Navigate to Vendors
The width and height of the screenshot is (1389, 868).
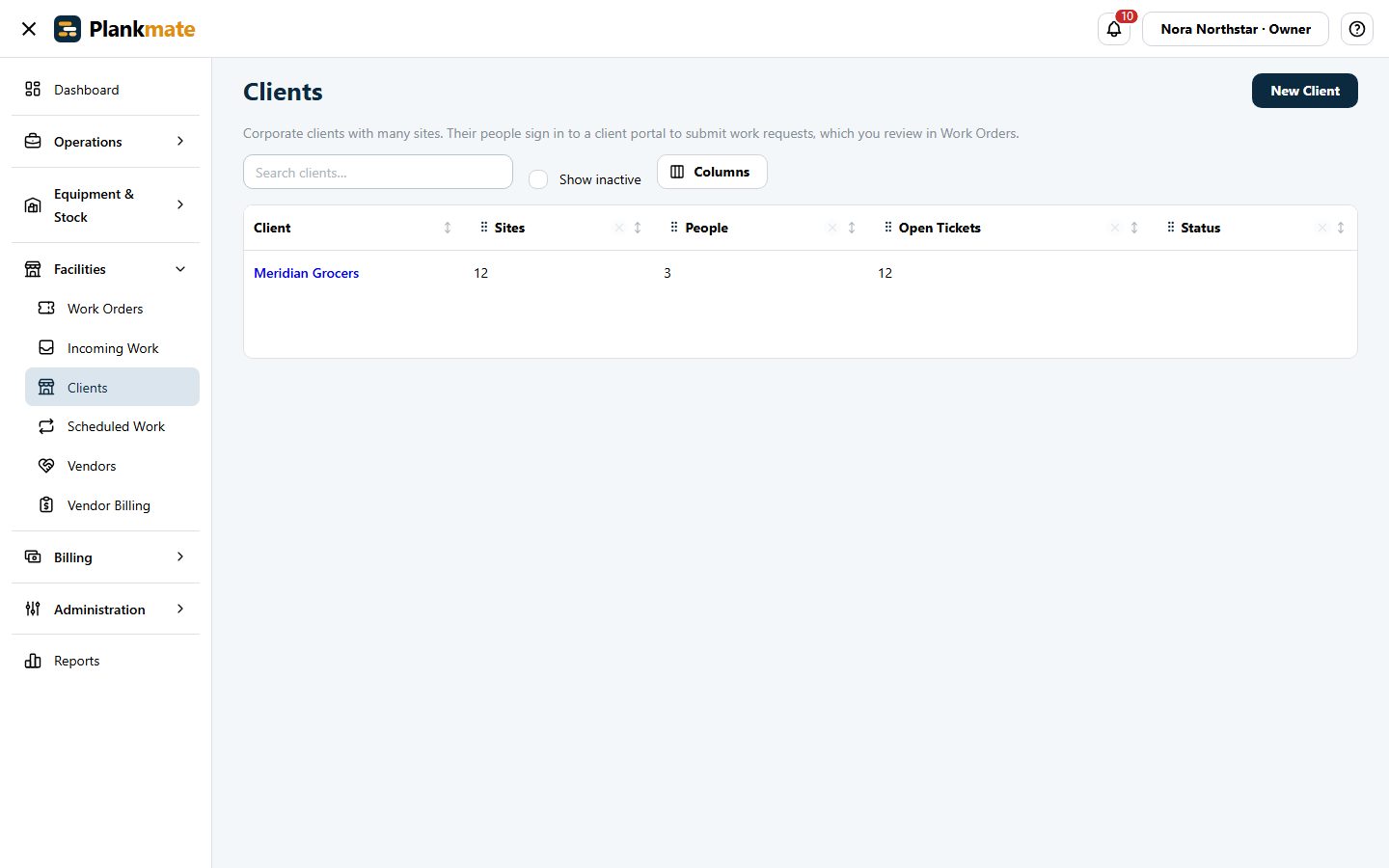pyautogui.click(x=112, y=466)
